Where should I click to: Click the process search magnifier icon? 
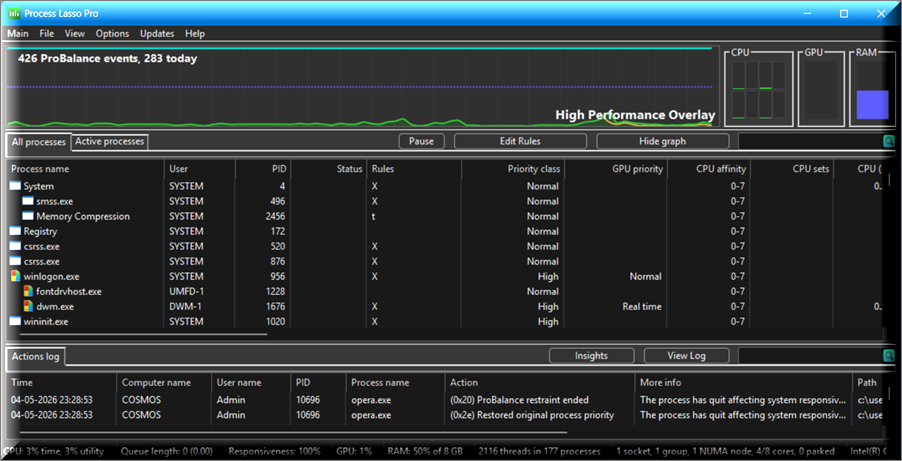pyautogui.click(x=889, y=141)
